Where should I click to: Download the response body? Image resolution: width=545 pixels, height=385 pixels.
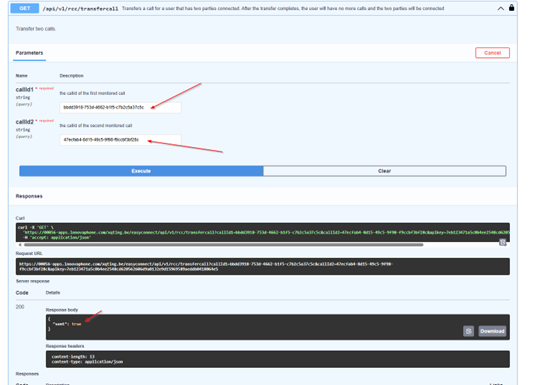click(492, 331)
